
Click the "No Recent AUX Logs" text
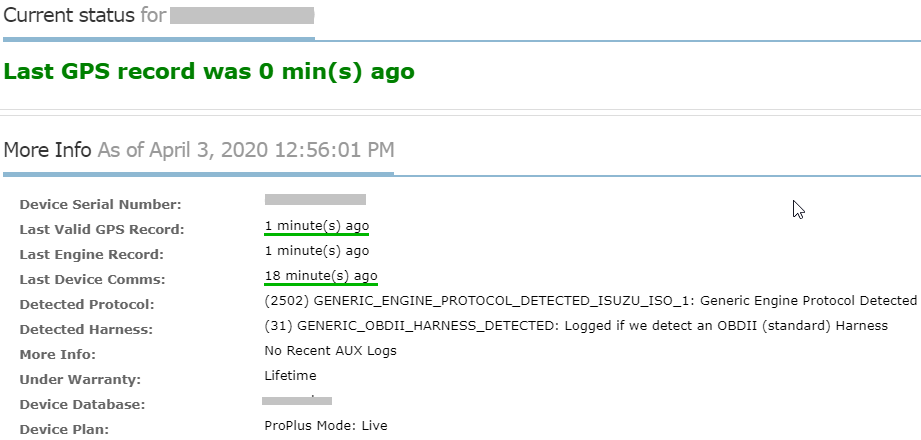[x=330, y=351]
